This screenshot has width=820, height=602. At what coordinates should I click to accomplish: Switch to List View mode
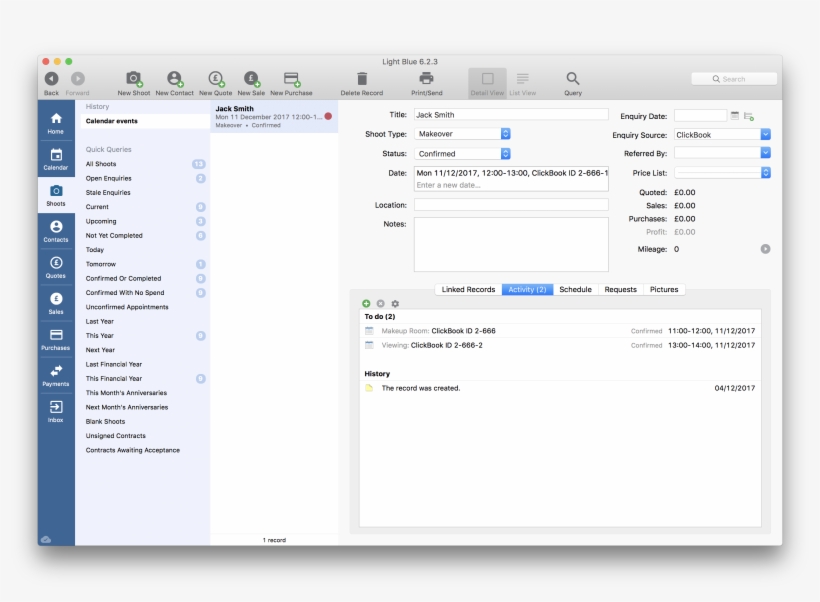coord(522,78)
